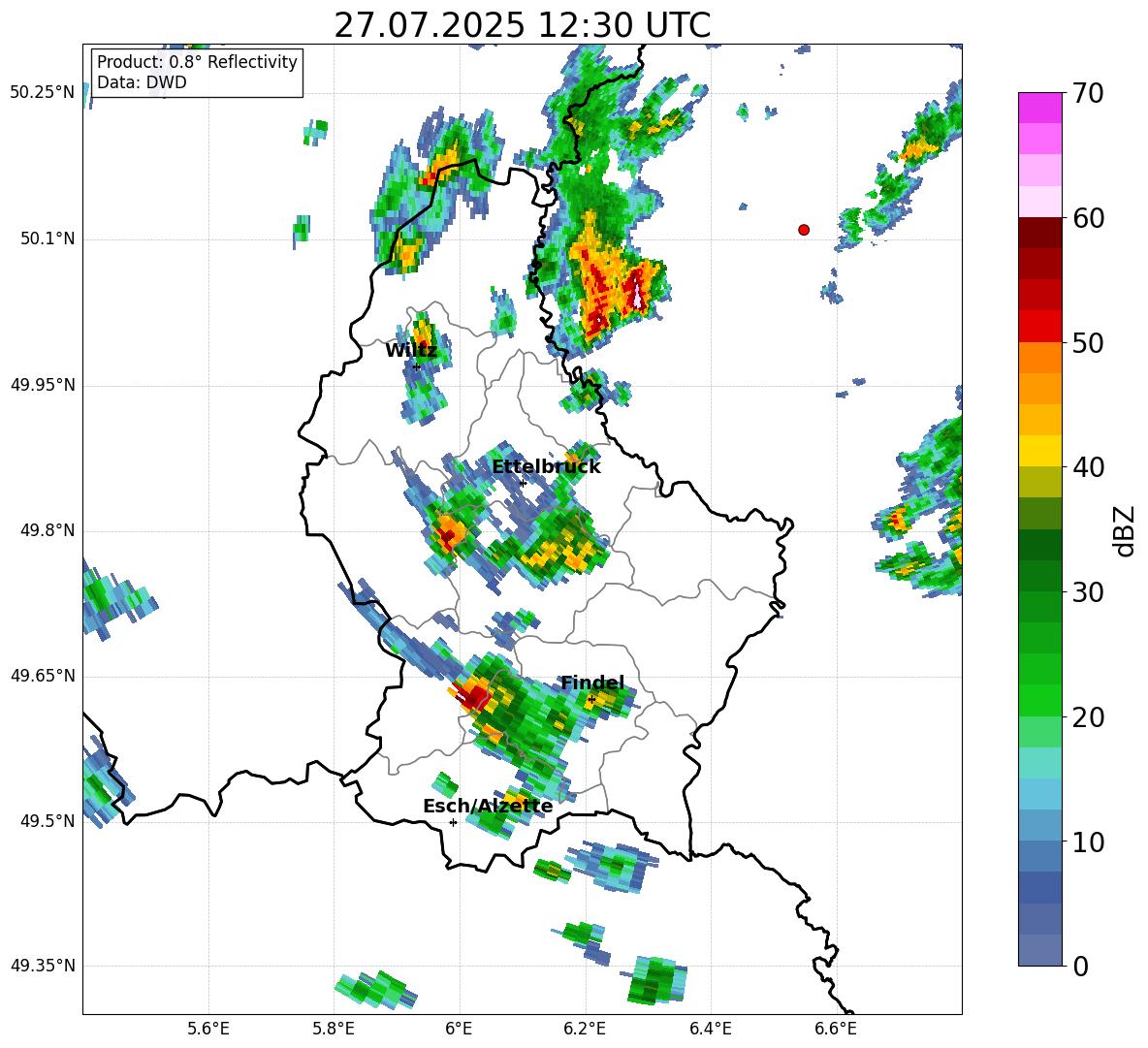Viewport: 1148px width, 1048px height.
Task: Click the 'Data: DWD' text
Action: 142,82
